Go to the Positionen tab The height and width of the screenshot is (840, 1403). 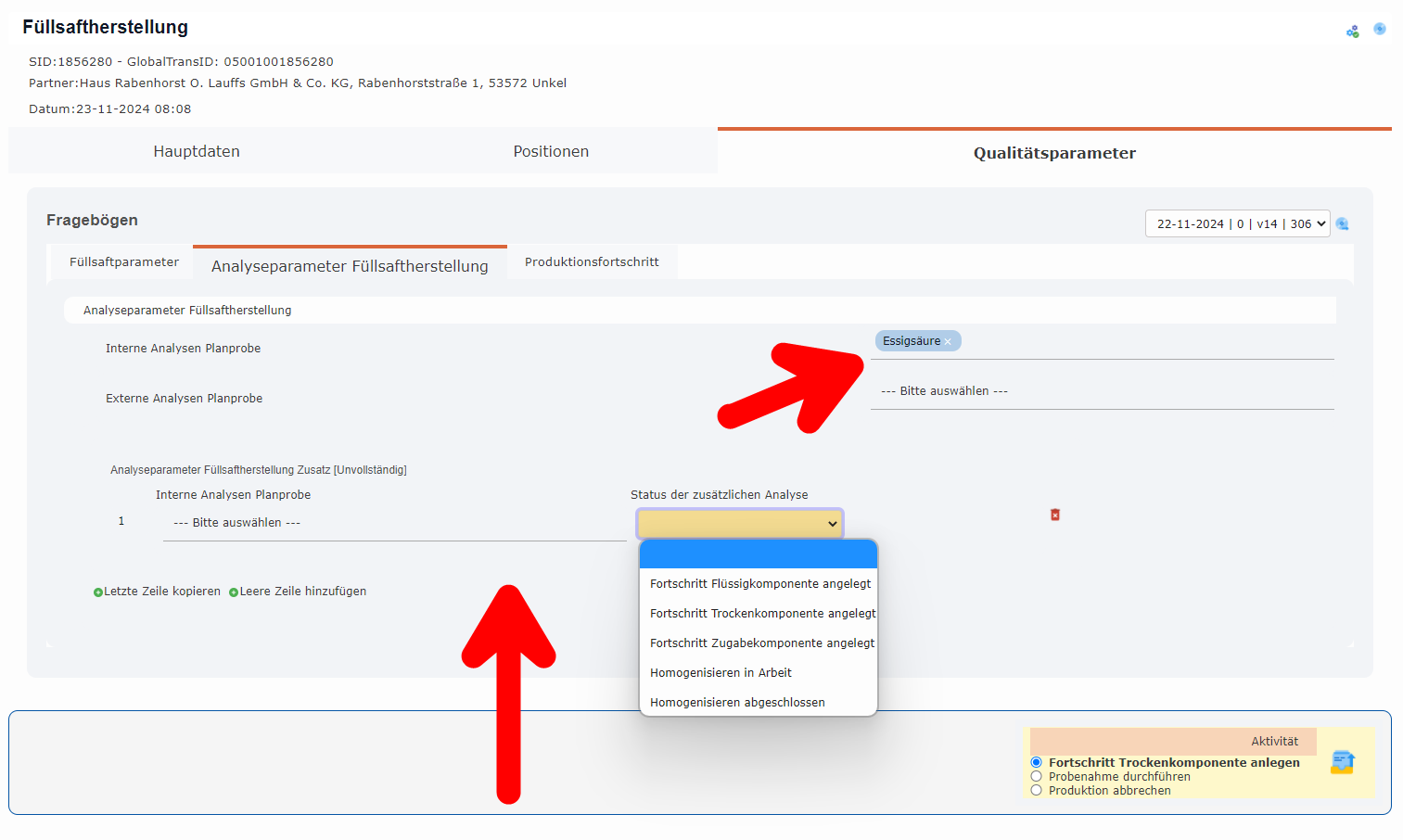tap(551, 151)
